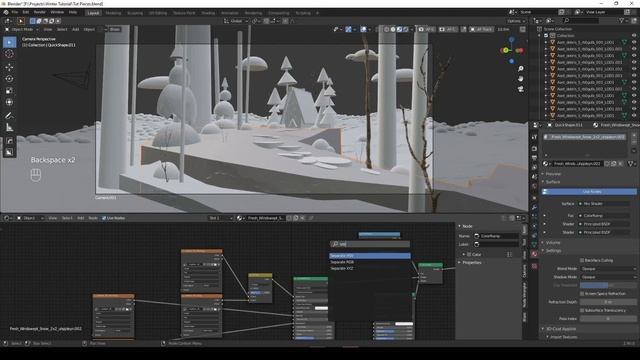Viewport: 640px width, 360px height.
Task: Open the viewport Options dropdown
Action: (516, 21)
